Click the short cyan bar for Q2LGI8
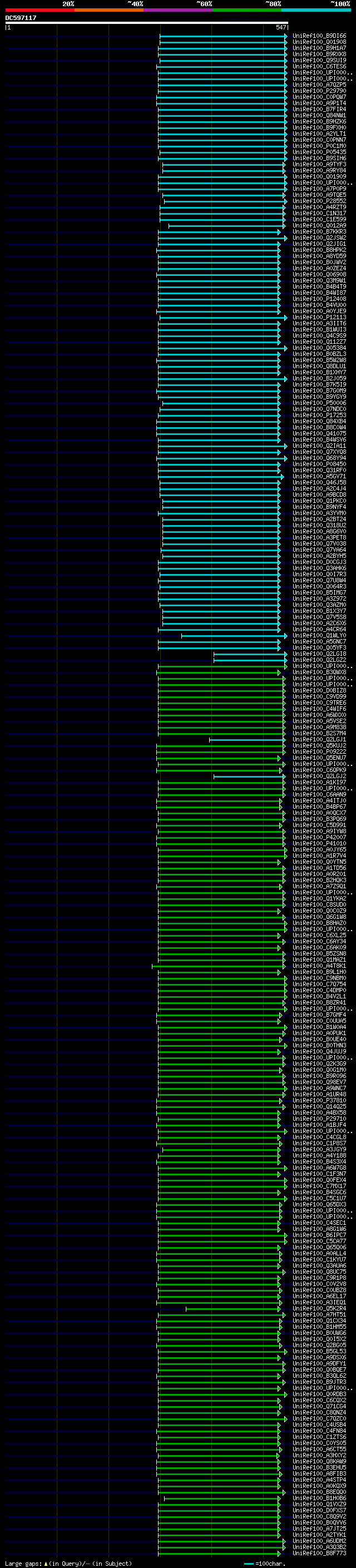This screenshot has width=356, height=1568. pyautogui.click(x=250, y=654)
